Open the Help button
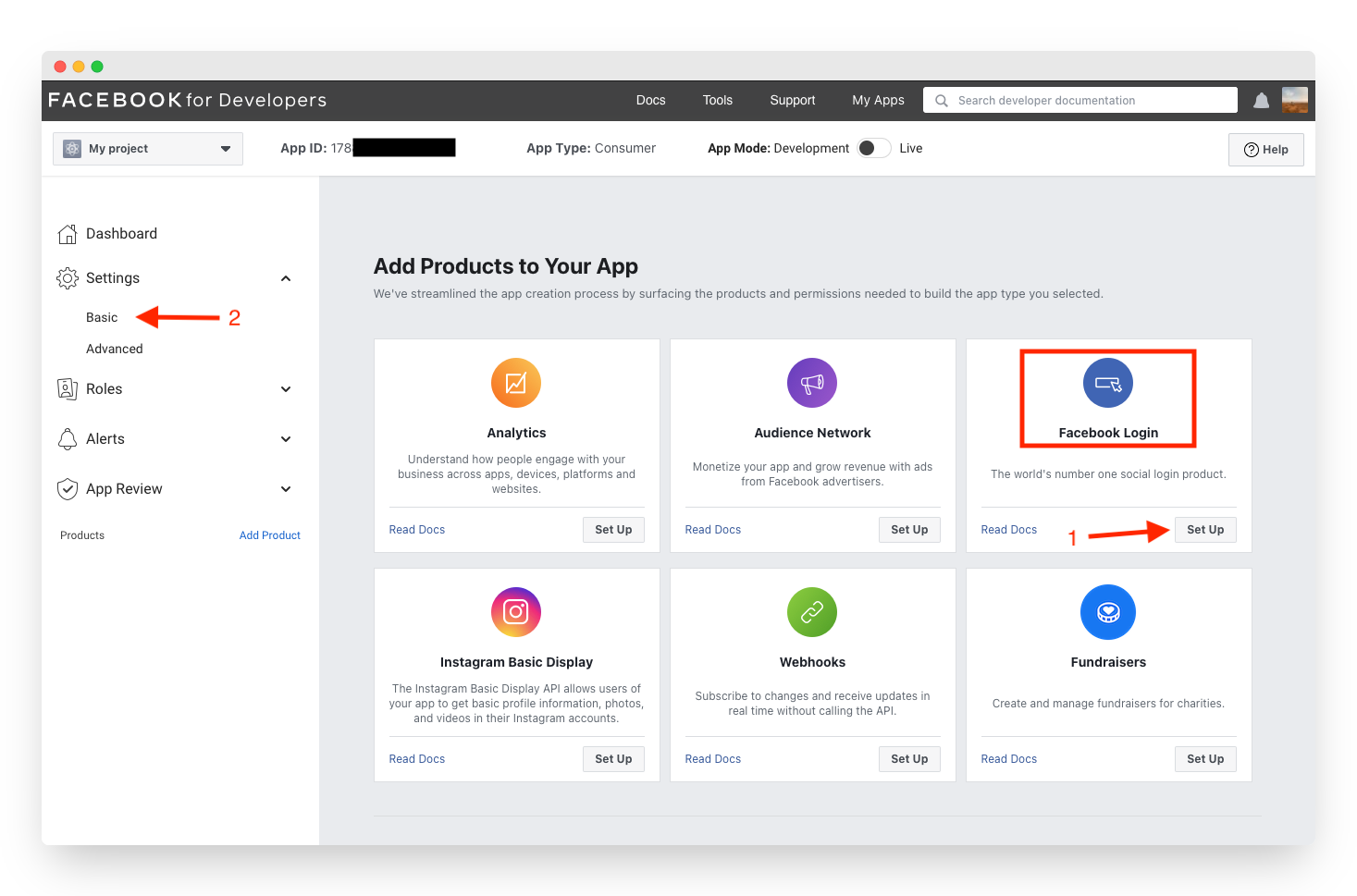The width and height of the screenshot is (1357, 896). (1266, 150)
